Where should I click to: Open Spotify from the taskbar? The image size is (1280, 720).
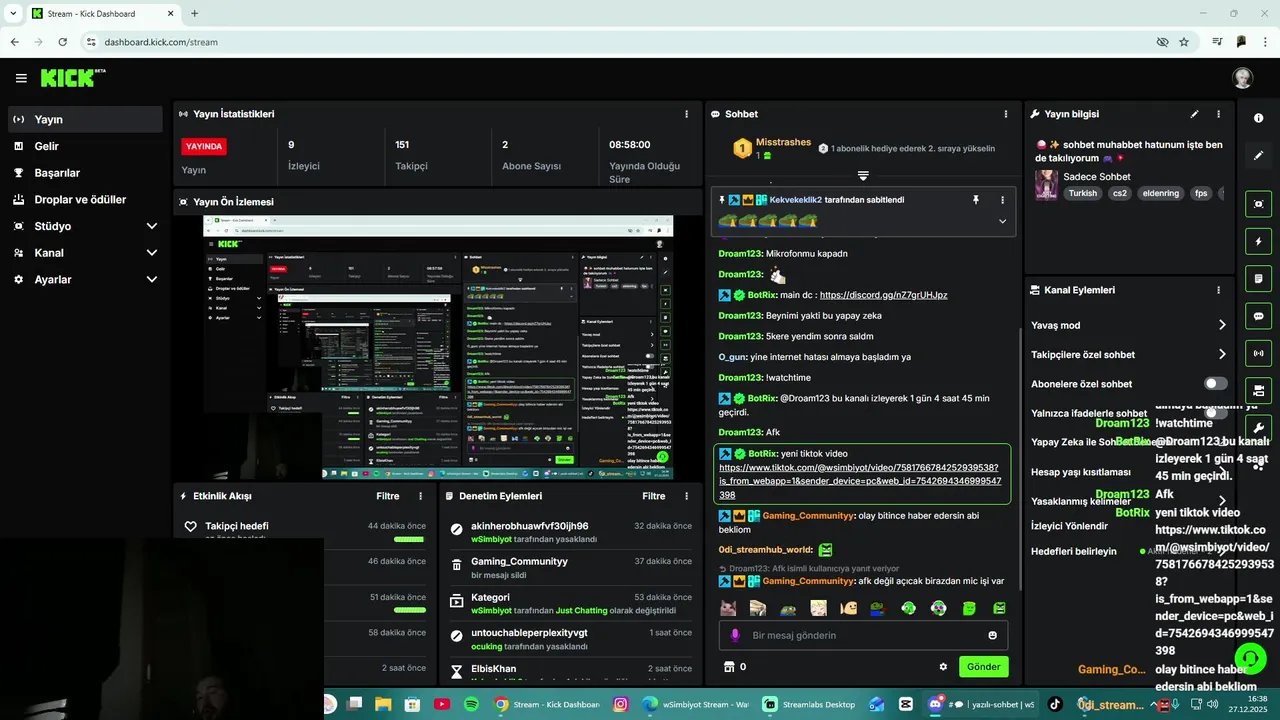coord(471,704)
